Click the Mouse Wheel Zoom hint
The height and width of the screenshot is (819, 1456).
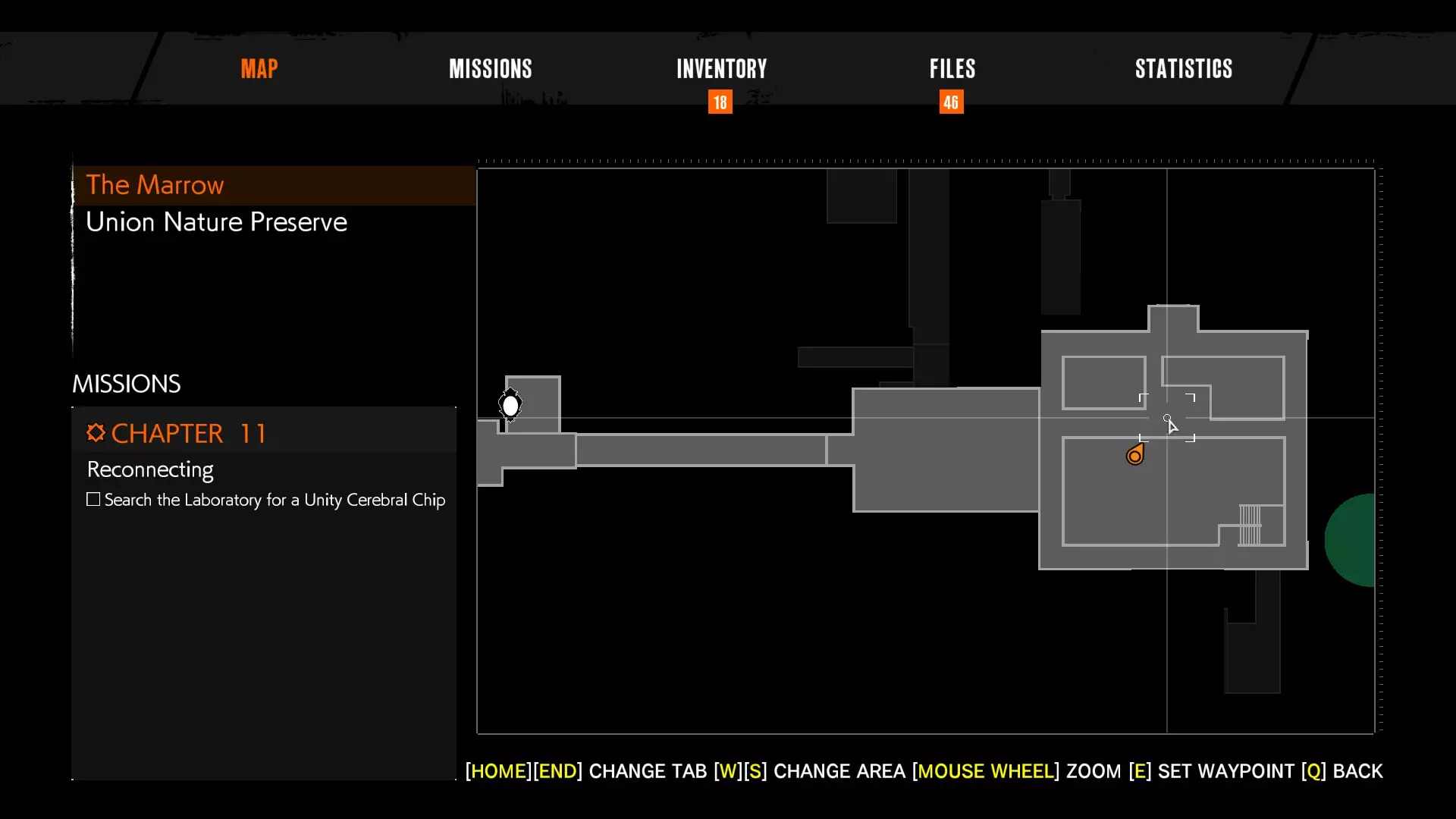pyautogui.click(x=1016, y=771)
